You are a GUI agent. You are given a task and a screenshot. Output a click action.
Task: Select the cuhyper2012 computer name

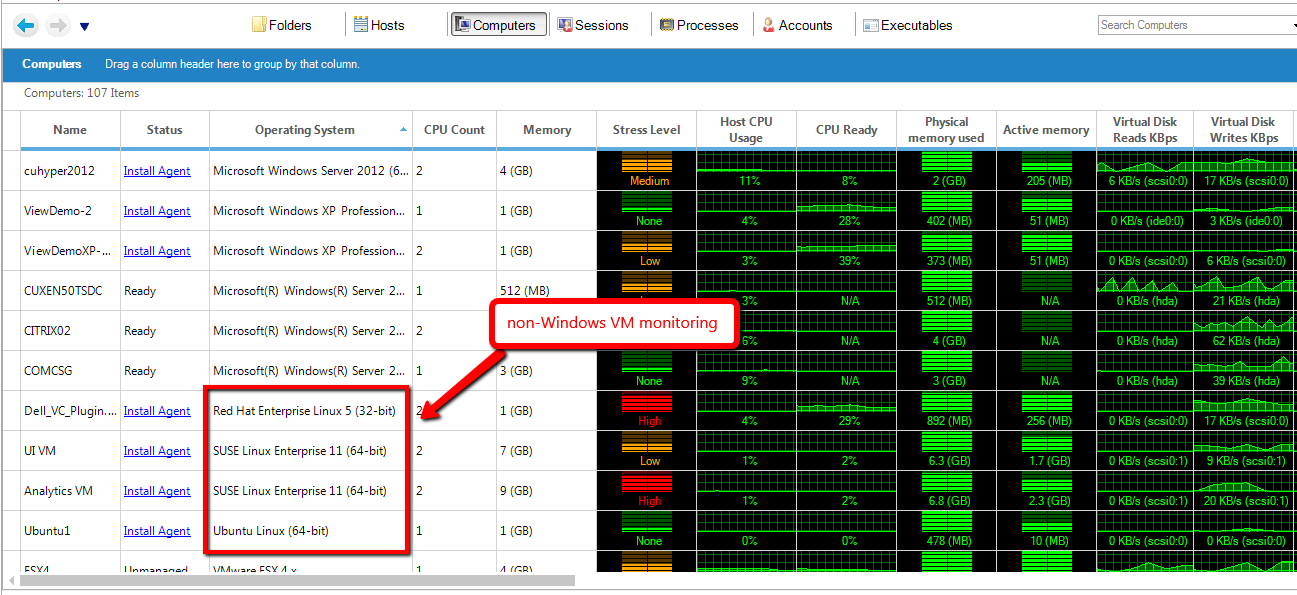pyautogui.click(x=59, y=171)
